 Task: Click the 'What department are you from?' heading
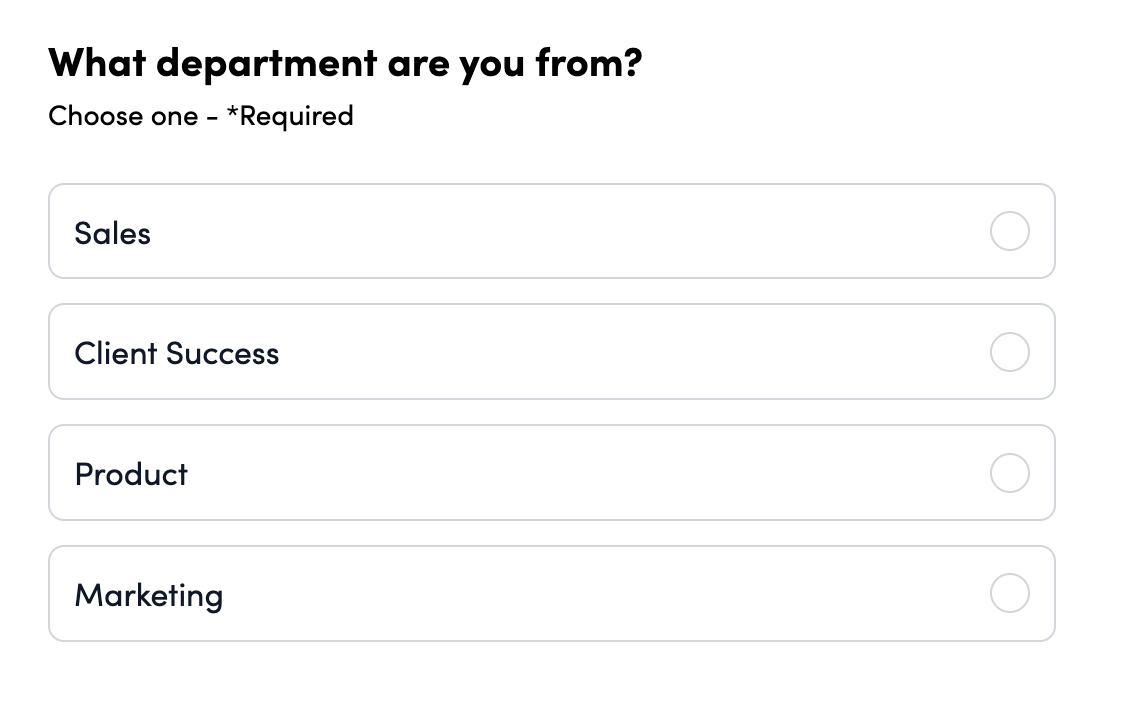(345, 64)
